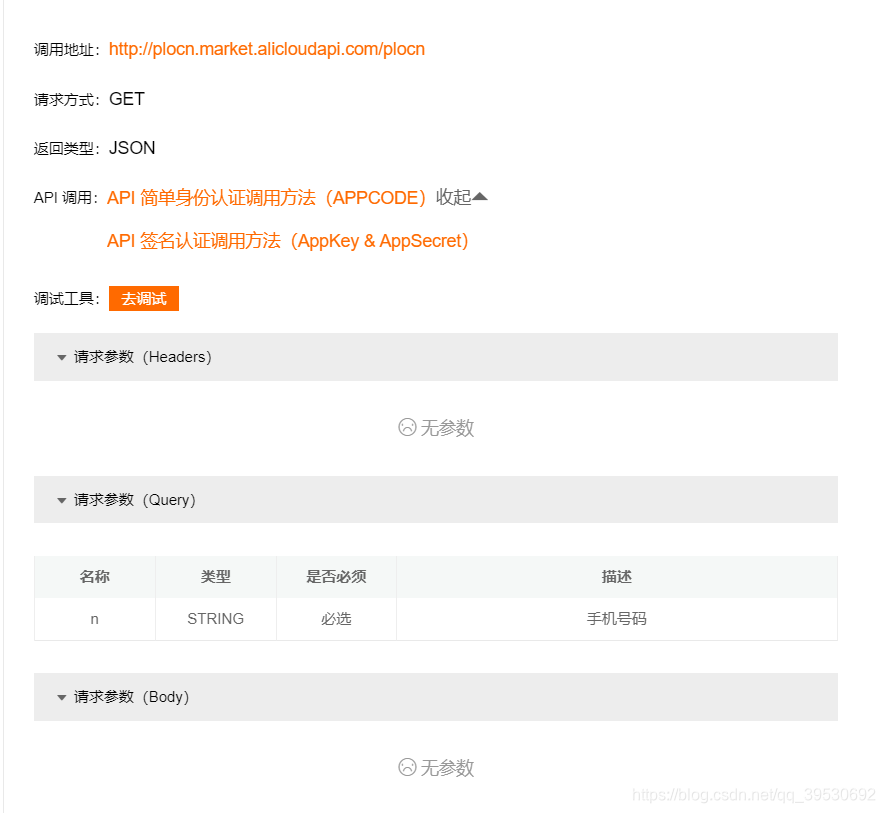Click the orange 去调试 button
The image size is (885, 813).
(144, 298)
